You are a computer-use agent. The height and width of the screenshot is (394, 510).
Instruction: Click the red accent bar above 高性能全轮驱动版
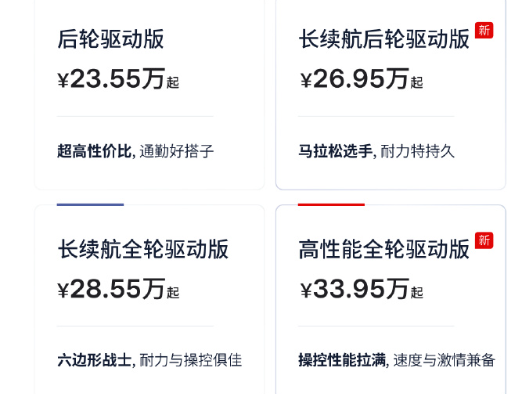pos(331,204)
